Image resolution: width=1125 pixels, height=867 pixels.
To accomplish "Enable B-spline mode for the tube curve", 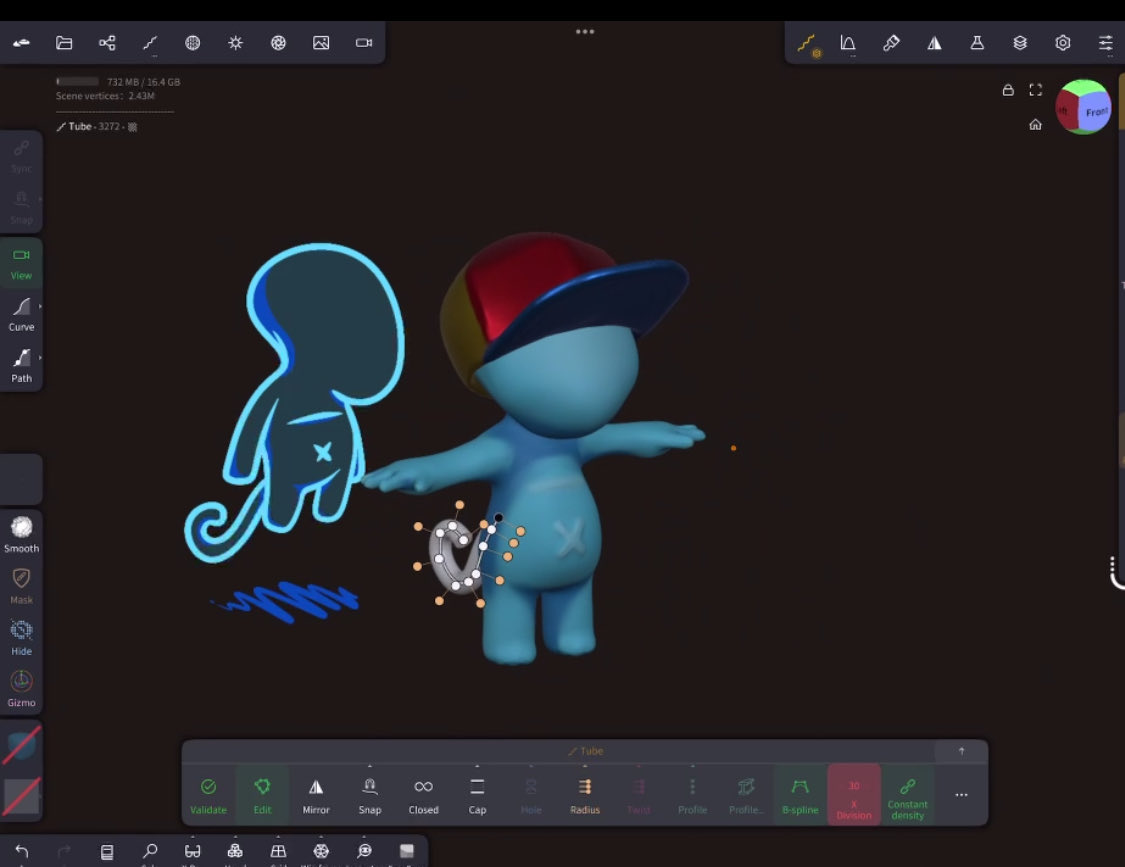I will (800, 794).
